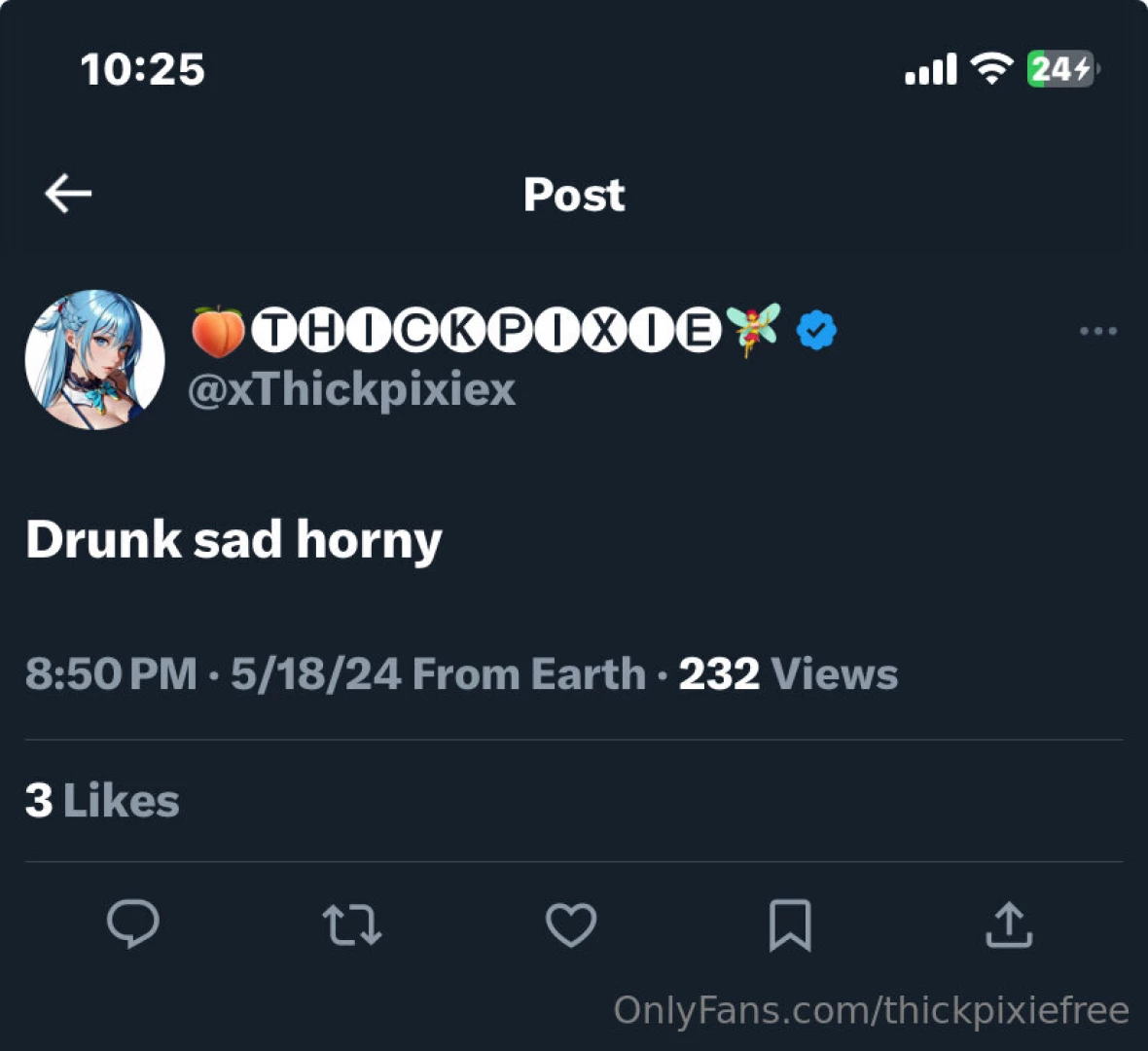This screenshot has height=1051, width=1148.
Task: View the 3 Likes list
Action: coord(102,801)
